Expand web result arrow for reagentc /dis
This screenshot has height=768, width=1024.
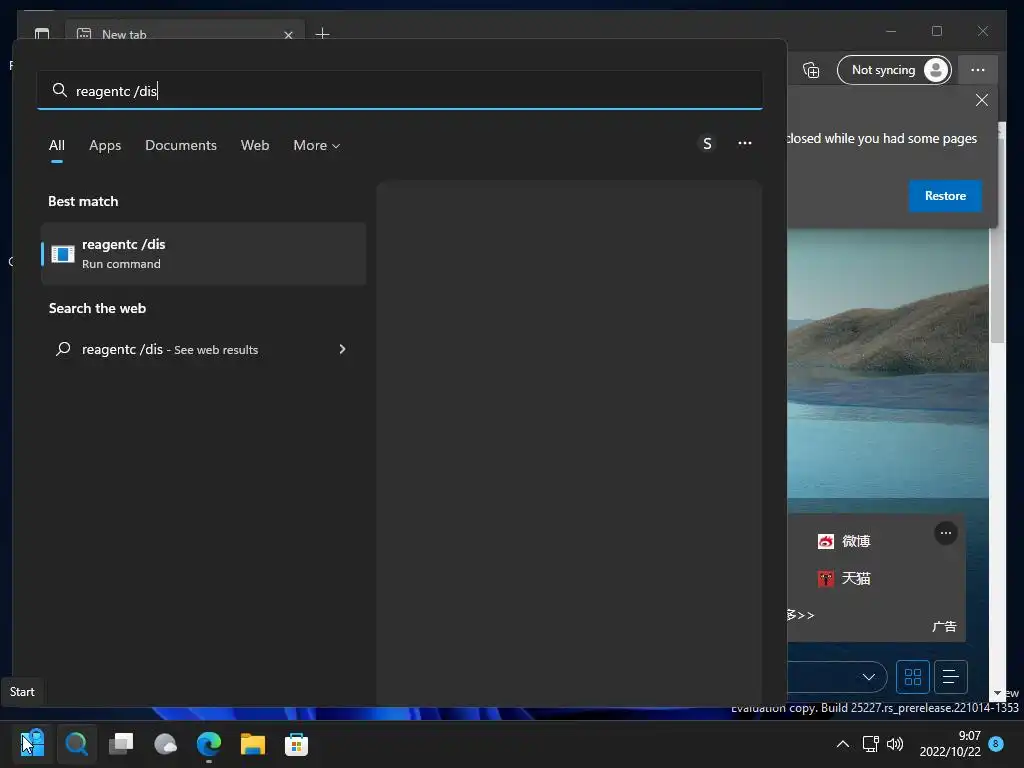tap(342, 349)
